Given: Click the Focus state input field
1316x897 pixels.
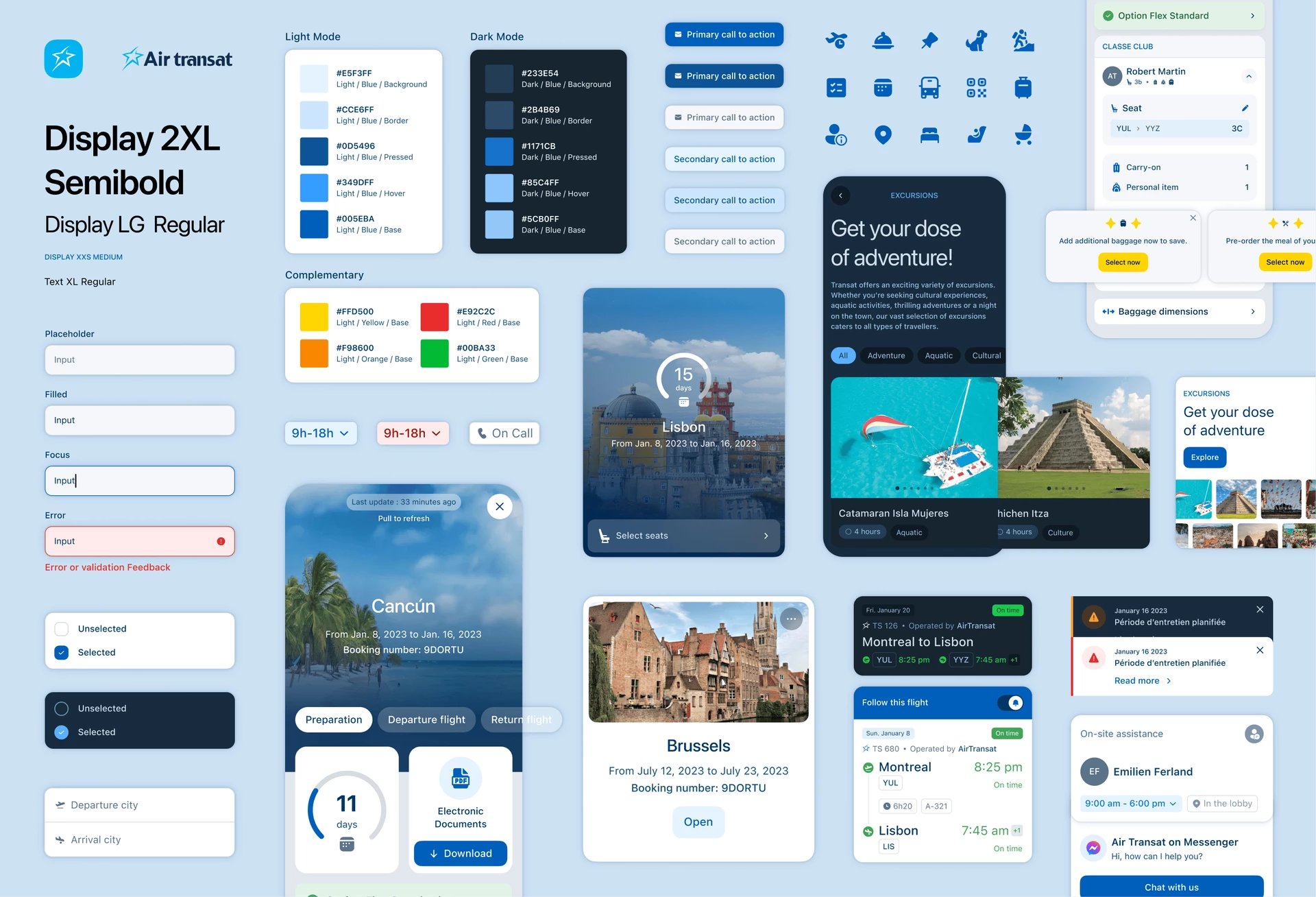Looking at the screenshot, I should [140, 481].
